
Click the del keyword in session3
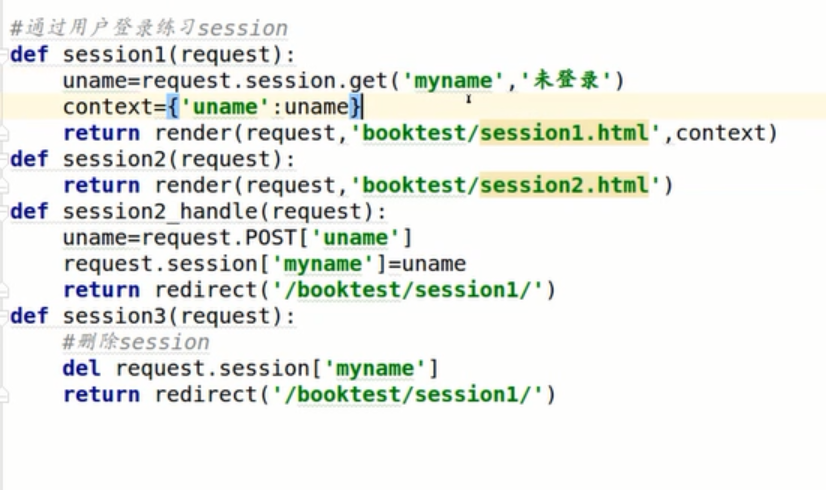(x=81, y=369)
